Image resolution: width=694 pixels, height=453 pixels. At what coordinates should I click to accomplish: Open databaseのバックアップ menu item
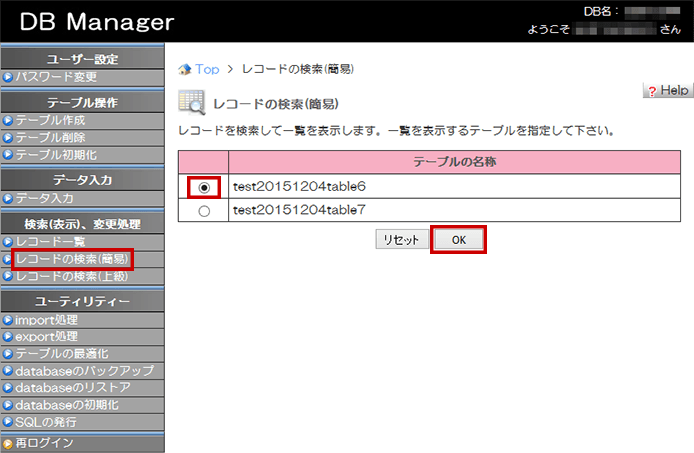[84, 371]
